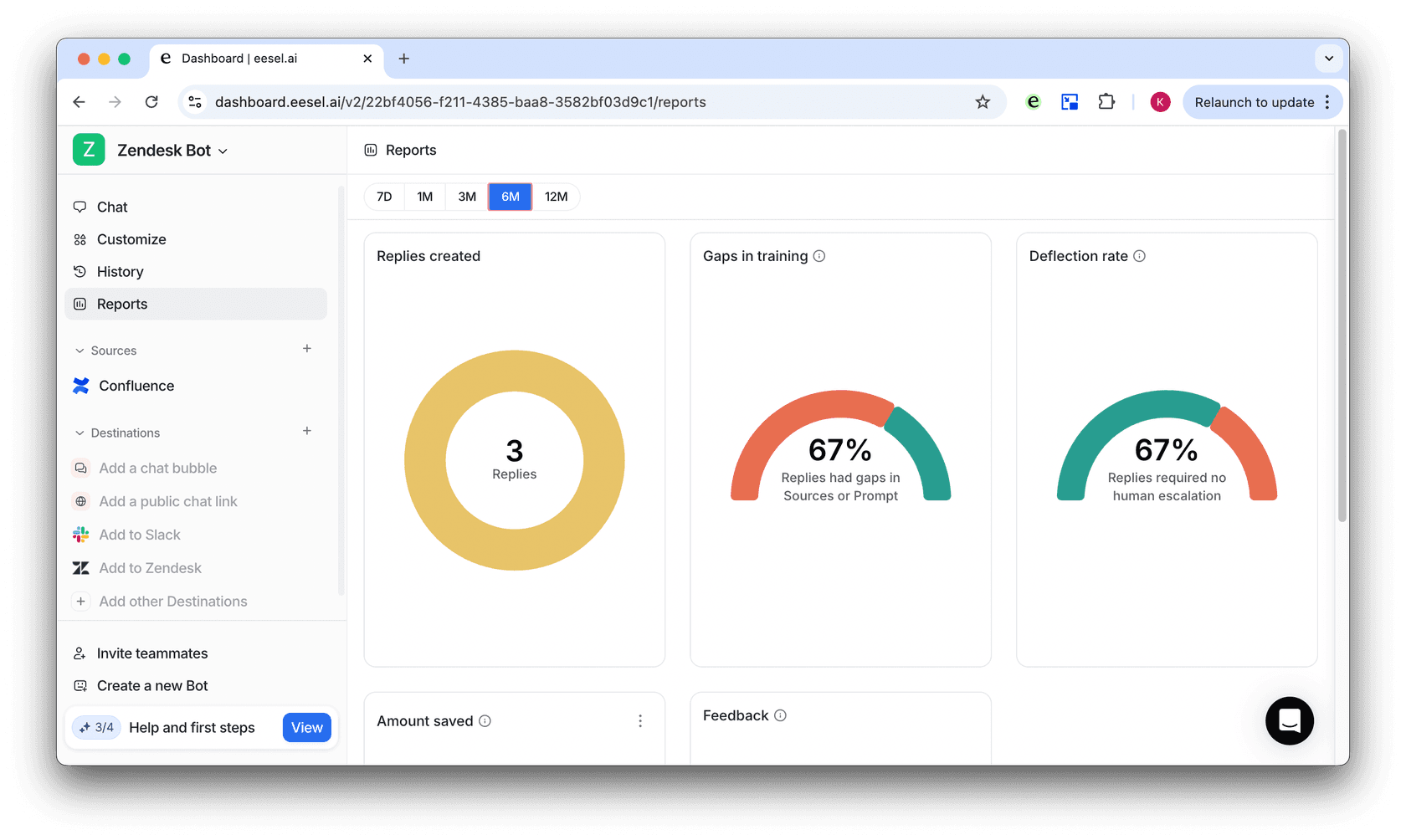Add a new destination with the plus icon
1406x840 pixels.
(307, 431)
